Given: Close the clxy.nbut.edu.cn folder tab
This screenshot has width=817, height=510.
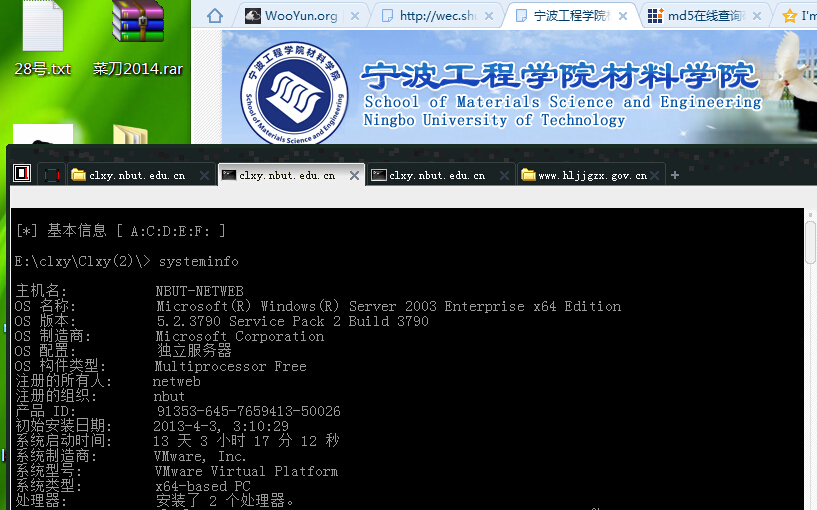Looking at the screenshot, I should [x=204, y=176].
